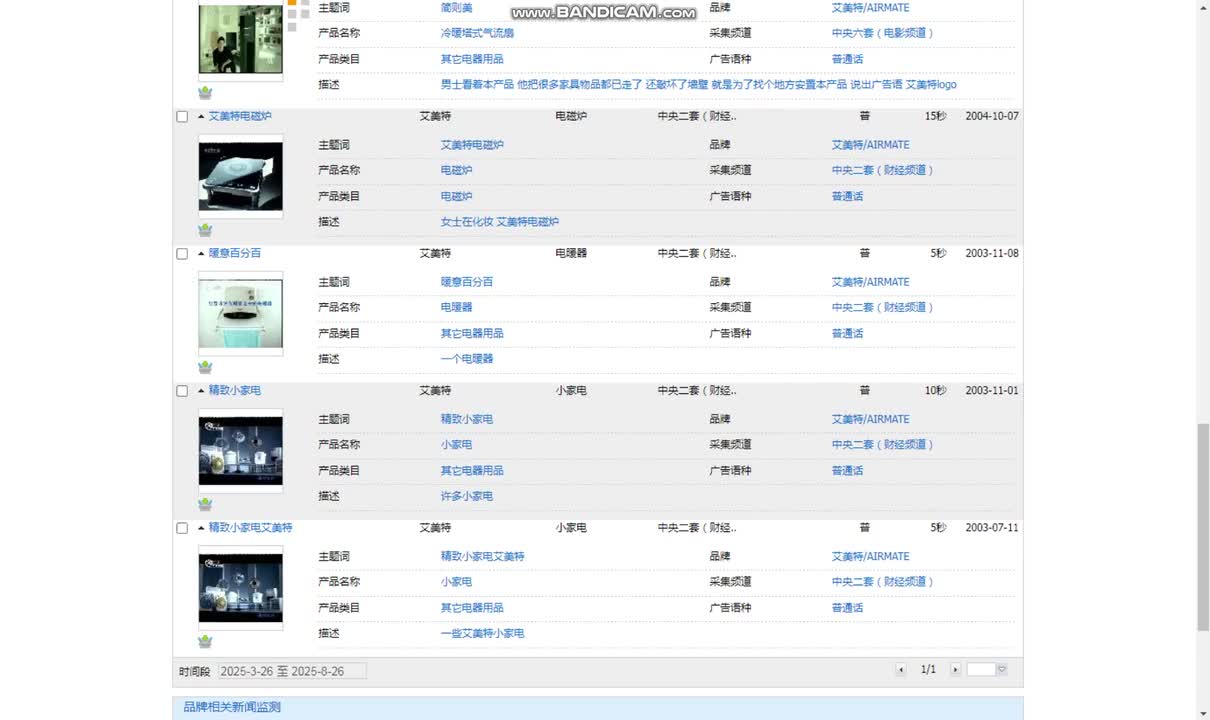
Task: Tick the checkbox for 艾美特电磁炉
Action: pyautogui.click(x=182, y=117)
